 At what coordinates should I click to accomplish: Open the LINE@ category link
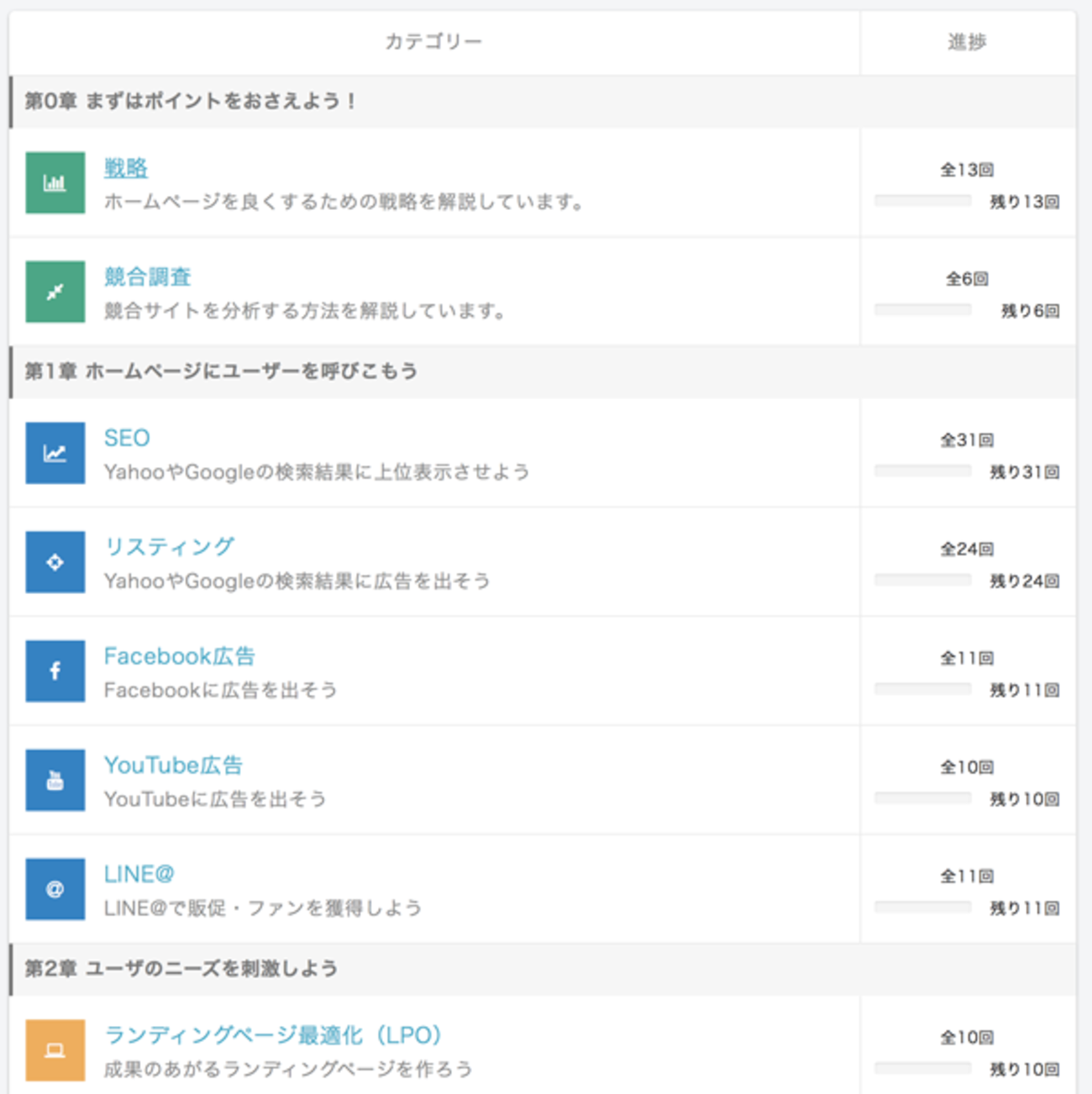click(x=139, y=874)
